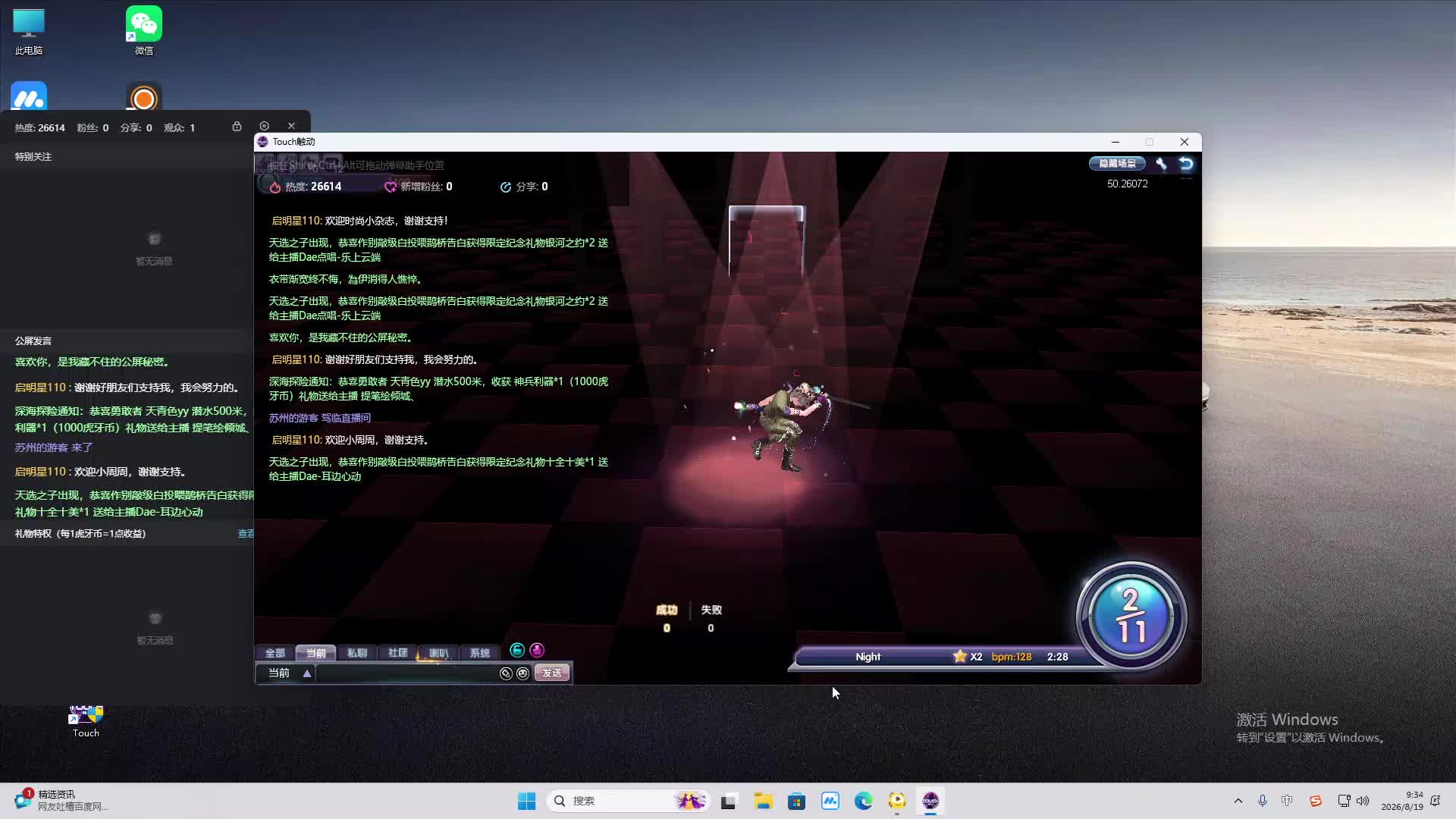Click the star X2 multiplier icon
Image resolution: width=1456 pixels, height=819 pixels.
point(959,657)
